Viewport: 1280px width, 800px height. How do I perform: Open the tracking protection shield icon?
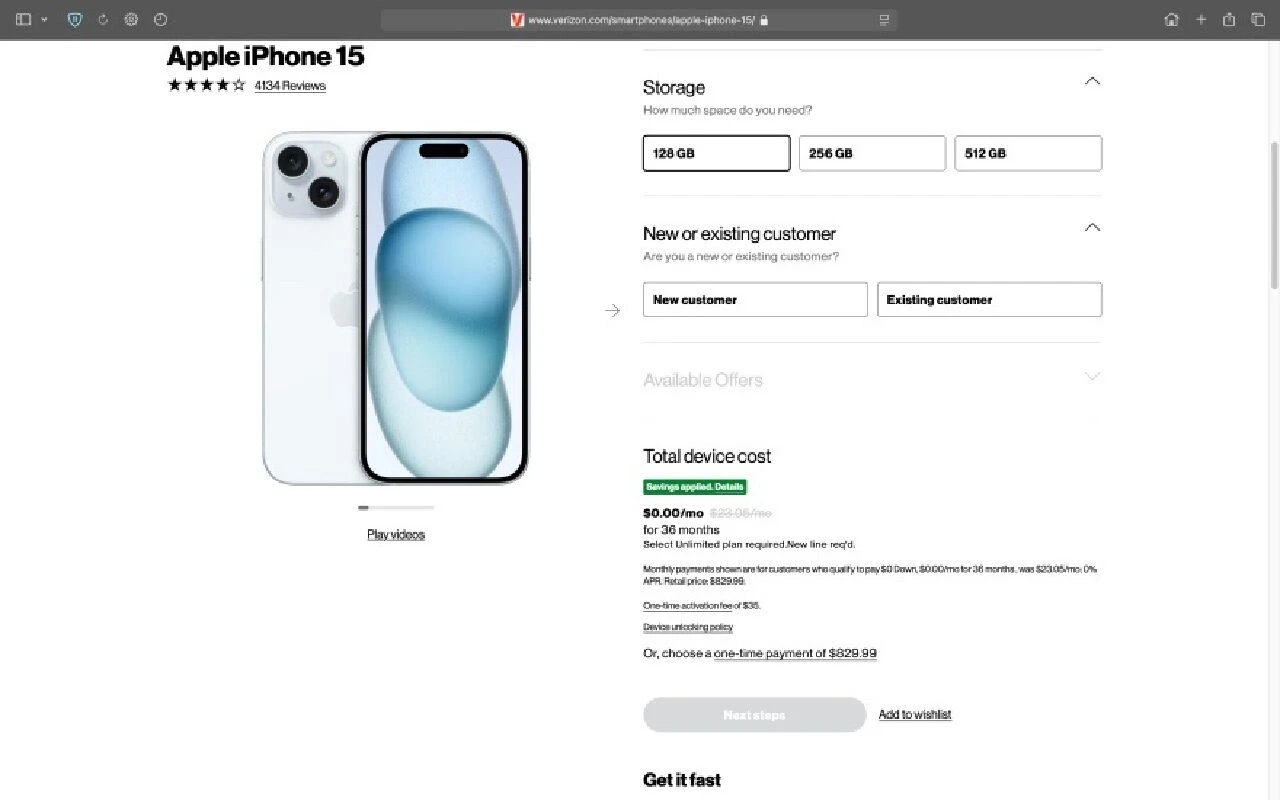coord(74,19)
